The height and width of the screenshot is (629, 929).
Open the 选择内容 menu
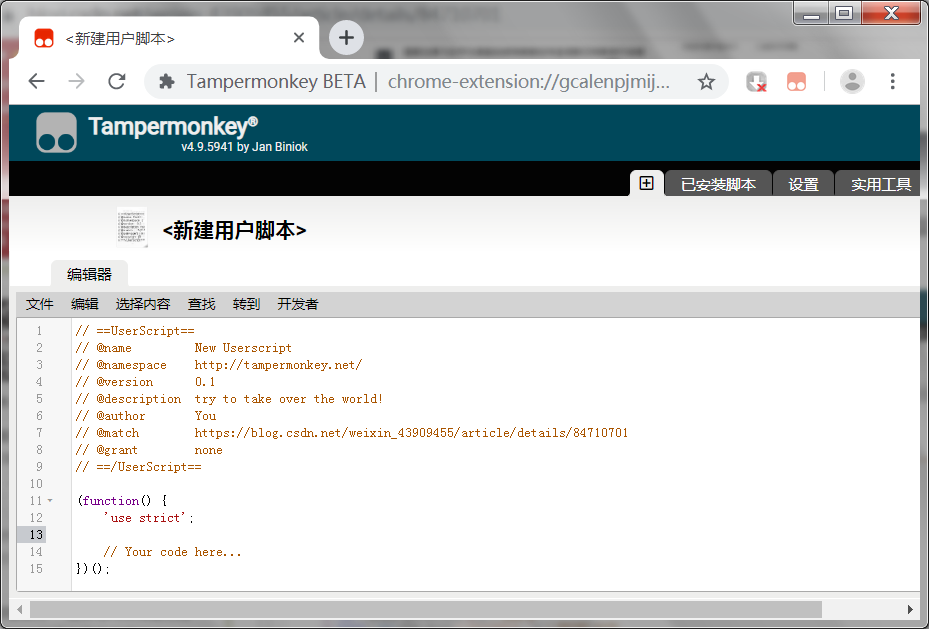tap(143, 304)
